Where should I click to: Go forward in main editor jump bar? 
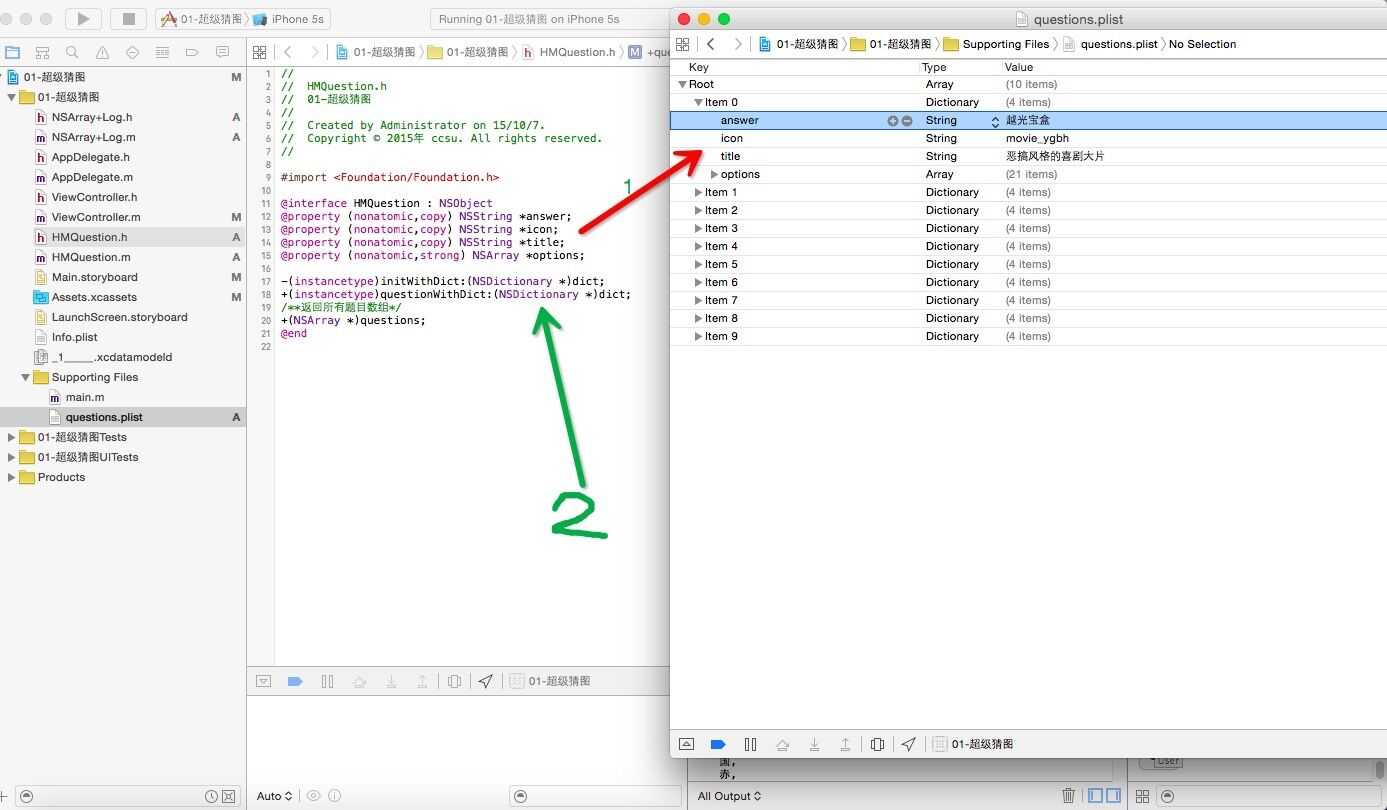315,52
